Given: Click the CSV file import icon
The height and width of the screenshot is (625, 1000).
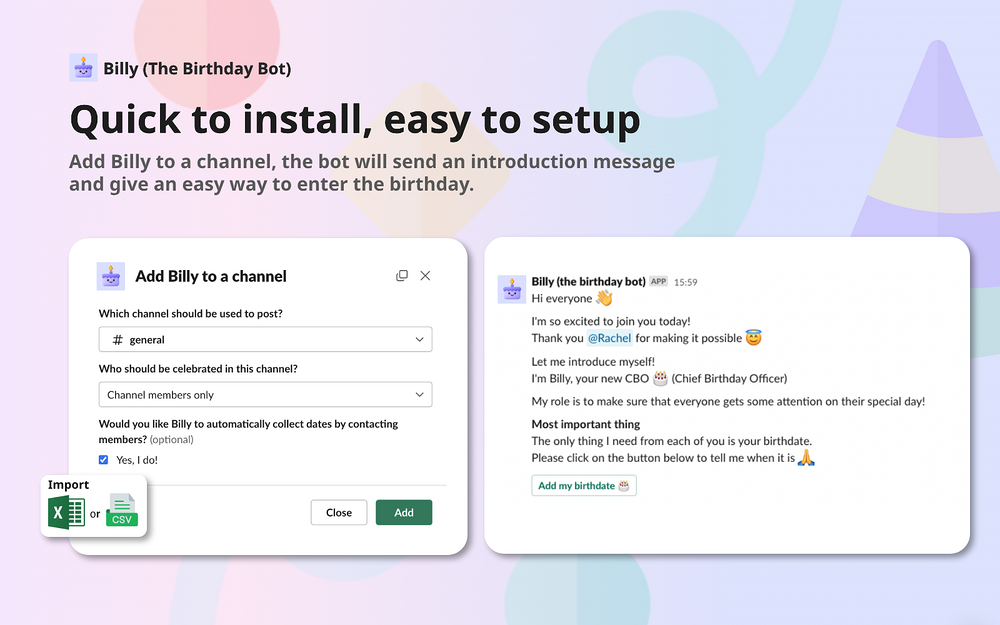Looking at the screenshot, I should click(122, 510).
